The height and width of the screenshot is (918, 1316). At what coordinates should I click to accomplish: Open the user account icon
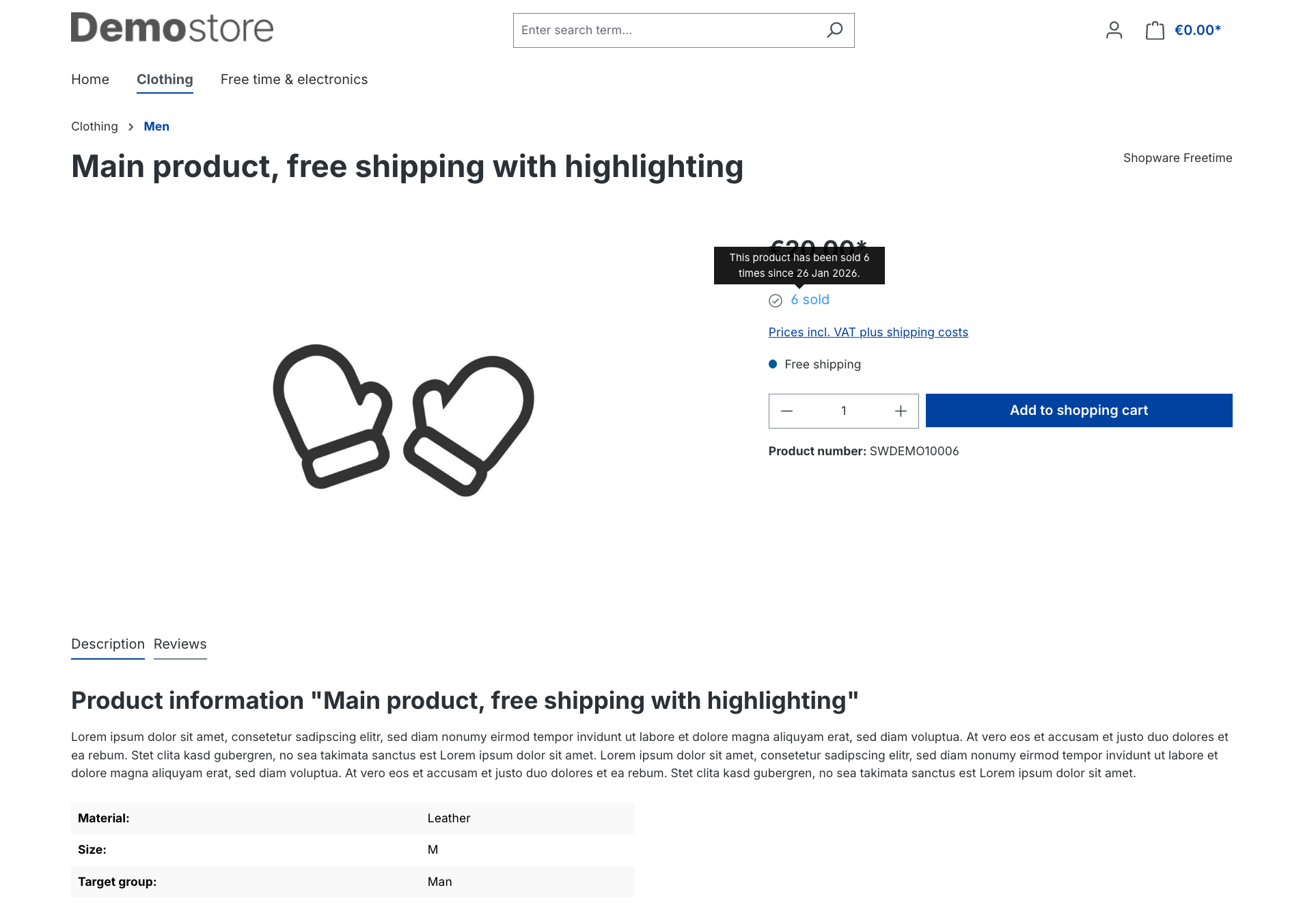click(x=1114, y=30)
